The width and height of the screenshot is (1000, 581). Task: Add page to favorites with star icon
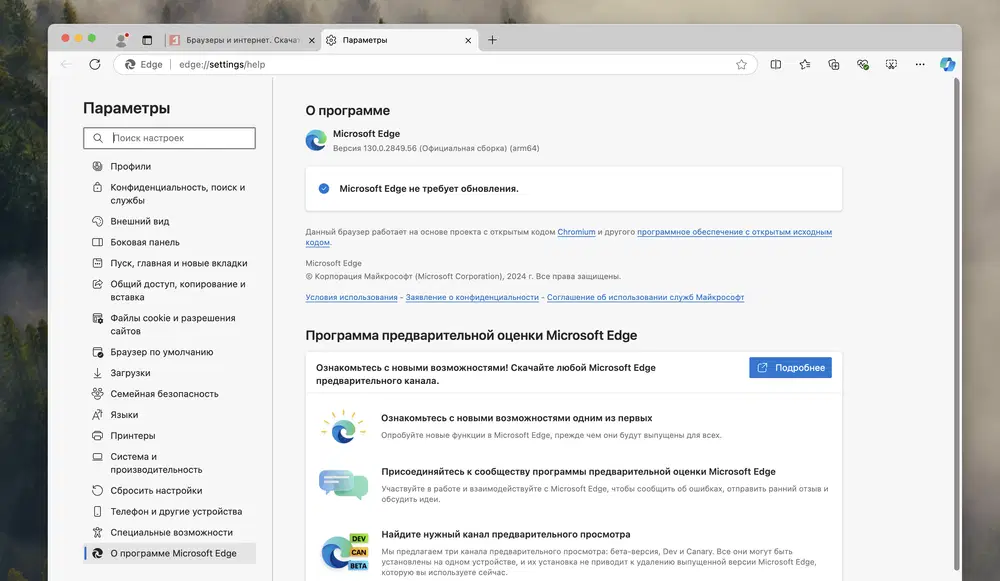[x=741, y=64]
